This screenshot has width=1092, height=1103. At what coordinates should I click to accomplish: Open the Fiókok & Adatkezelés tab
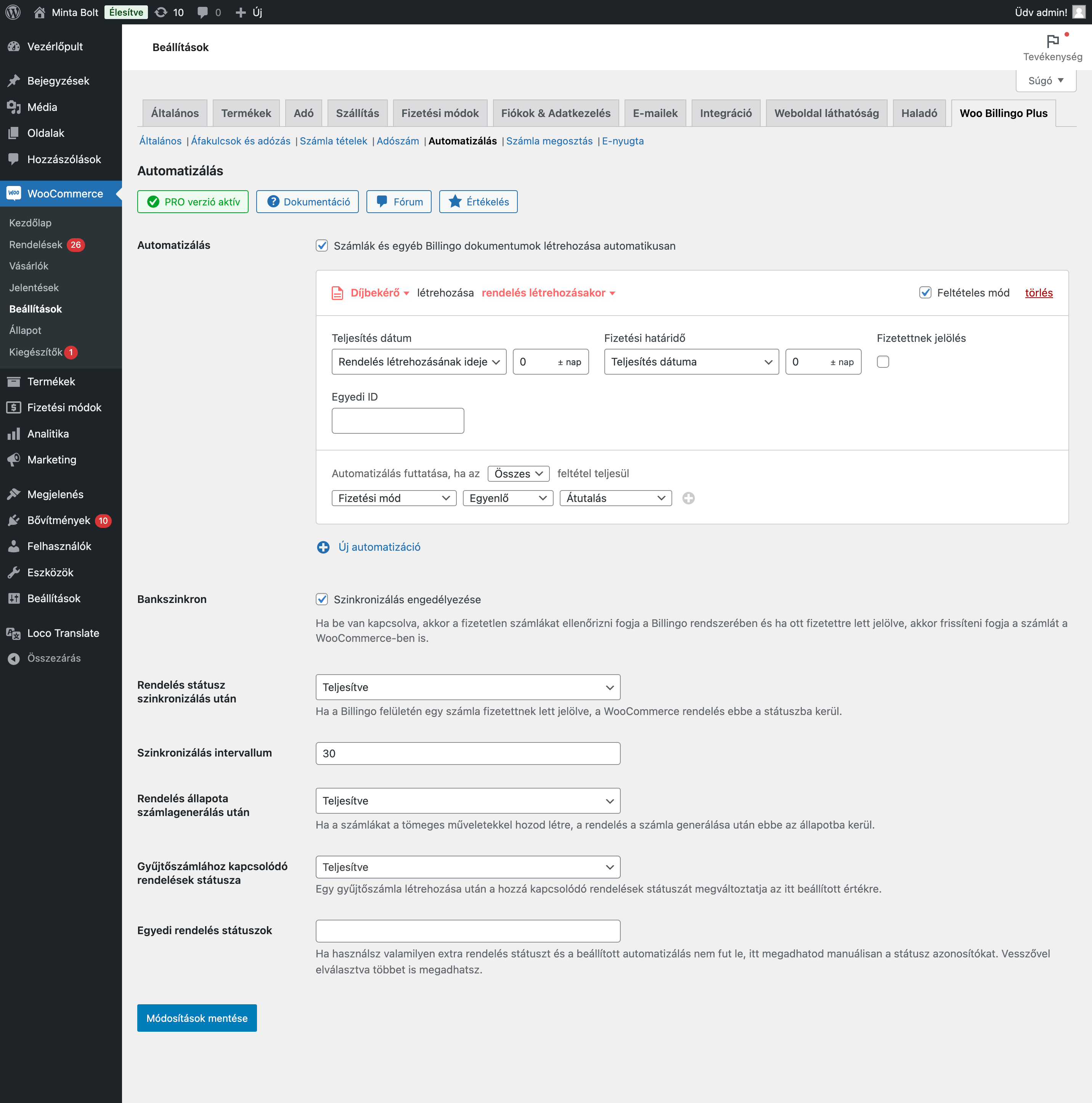[556, 113]
